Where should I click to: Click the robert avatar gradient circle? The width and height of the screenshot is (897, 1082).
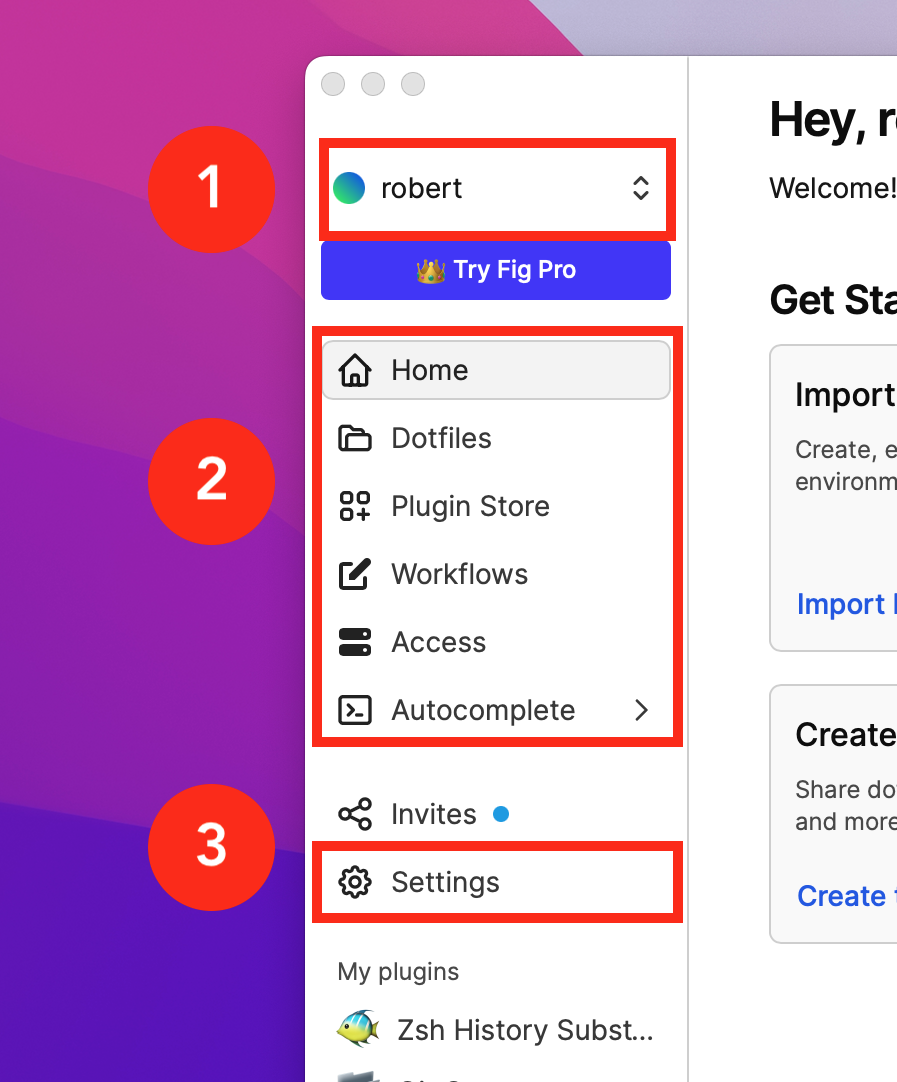pyautogui.click(x=349, y=188)
